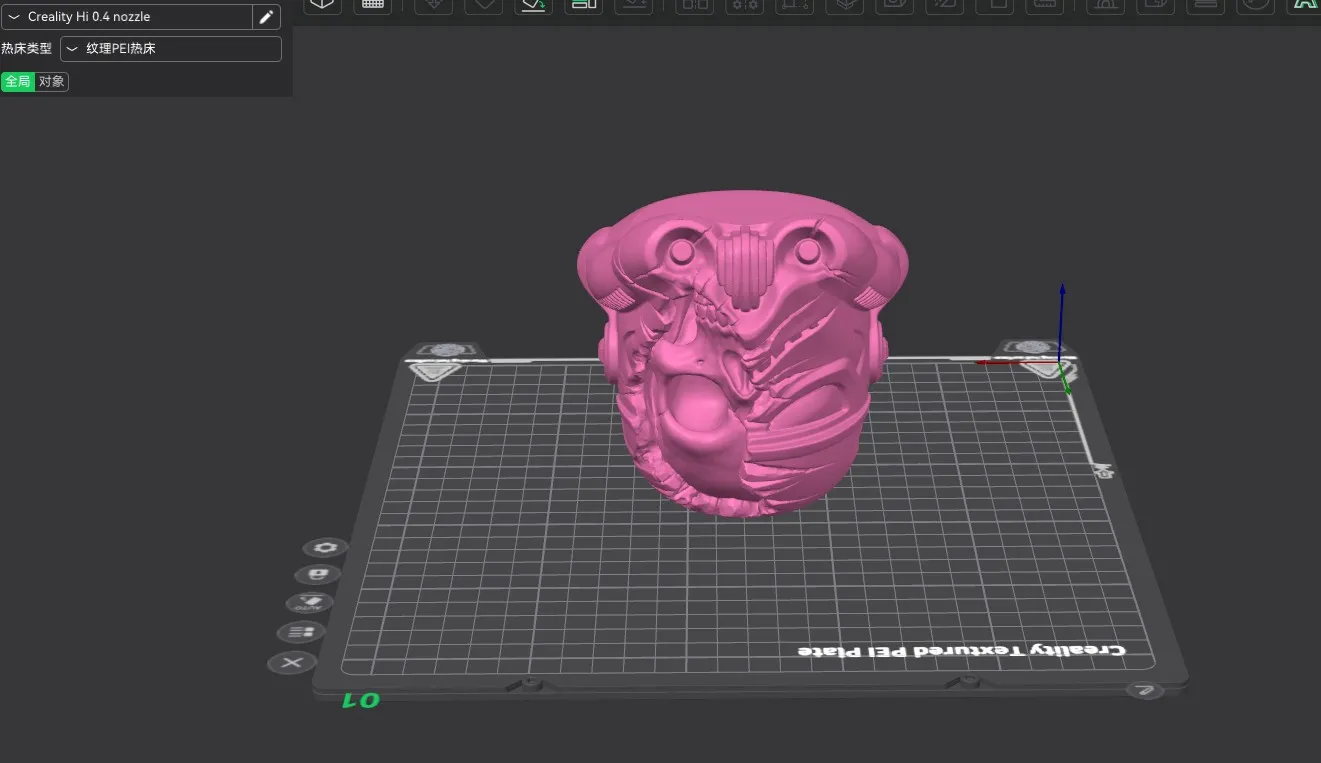Click the list-style round icon beside the plate
The height and width of the screenshot is (763, 1321).
(301, 632)
